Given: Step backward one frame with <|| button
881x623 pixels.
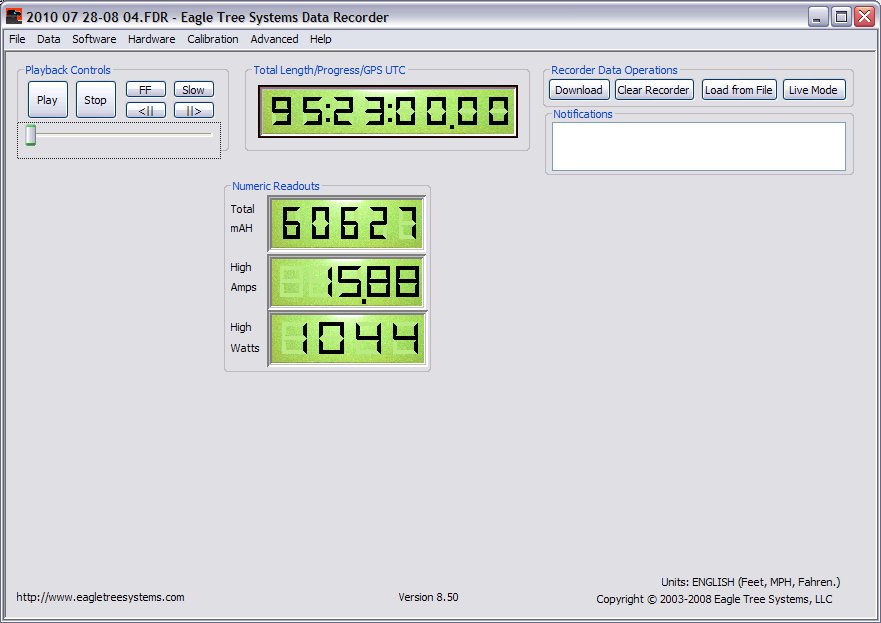Looking at the screenshot, I should (145, 110).
